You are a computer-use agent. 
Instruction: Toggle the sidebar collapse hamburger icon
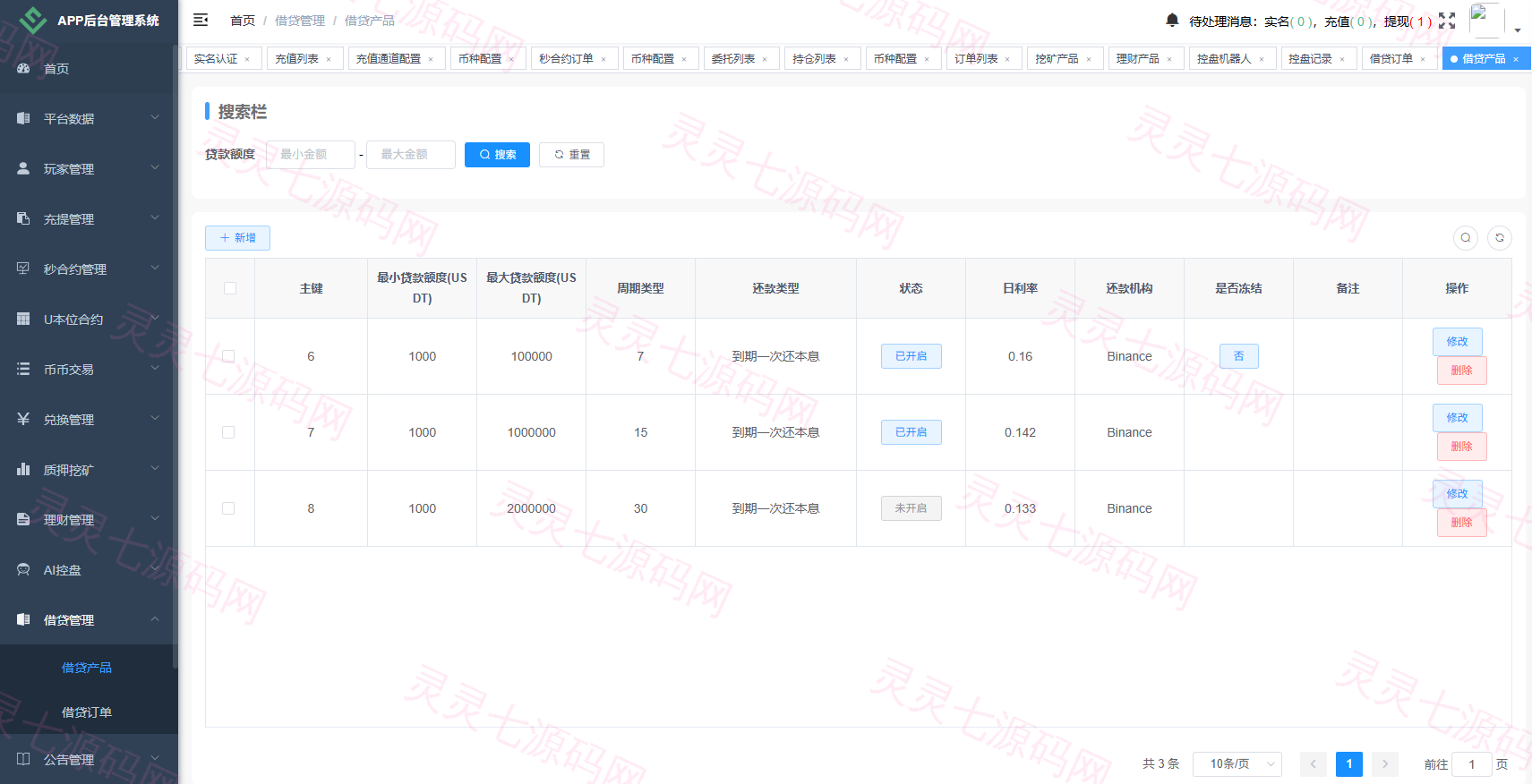[x=201, y=20]
